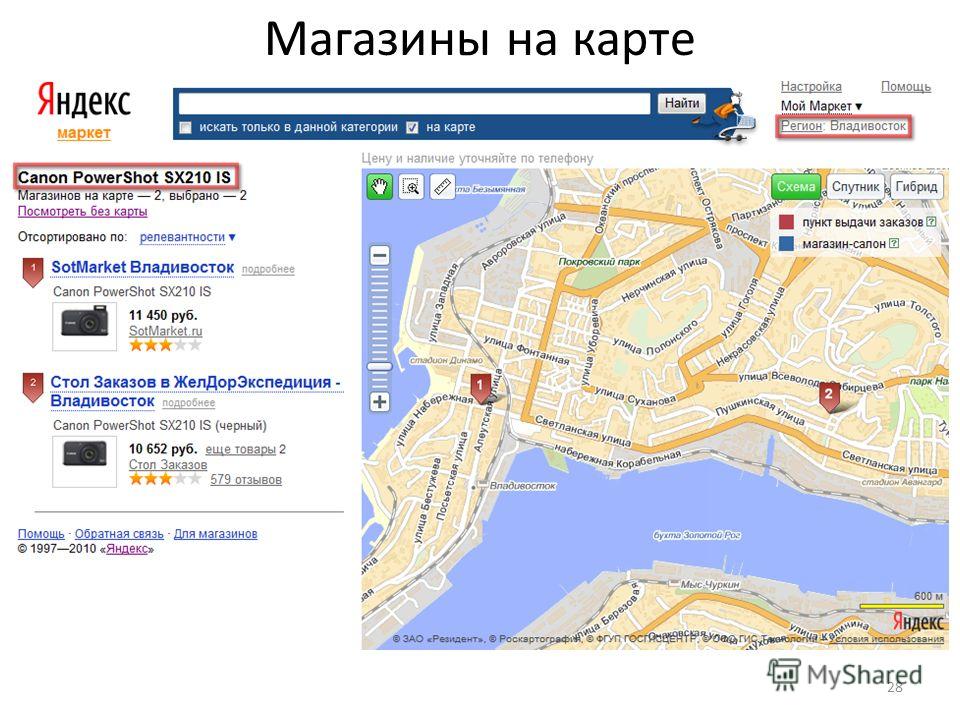Open SotMarket Владивосток store link

coord(143,267)
